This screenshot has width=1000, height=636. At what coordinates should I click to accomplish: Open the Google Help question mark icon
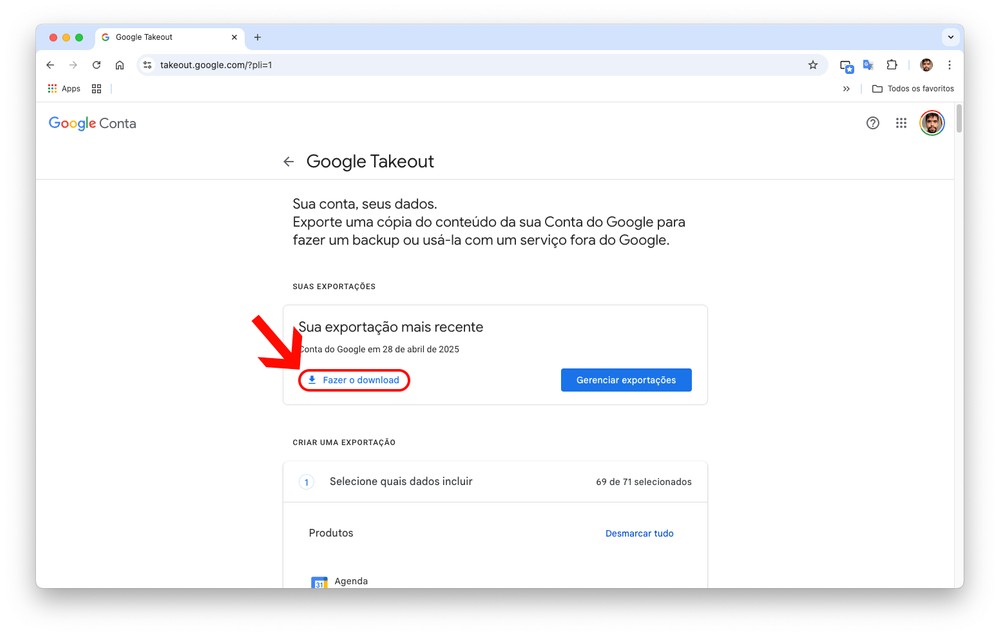[x=872, y=123]
